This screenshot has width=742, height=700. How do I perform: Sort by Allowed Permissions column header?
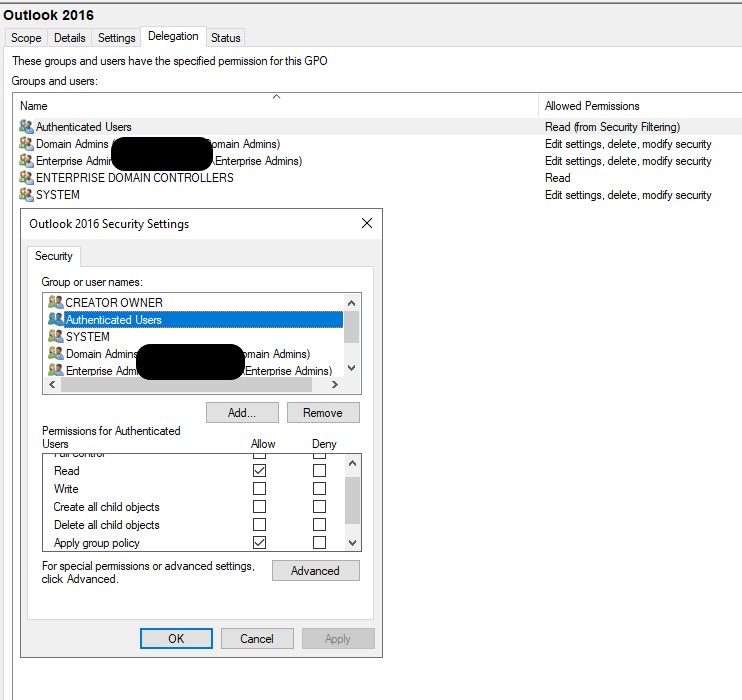640,106
